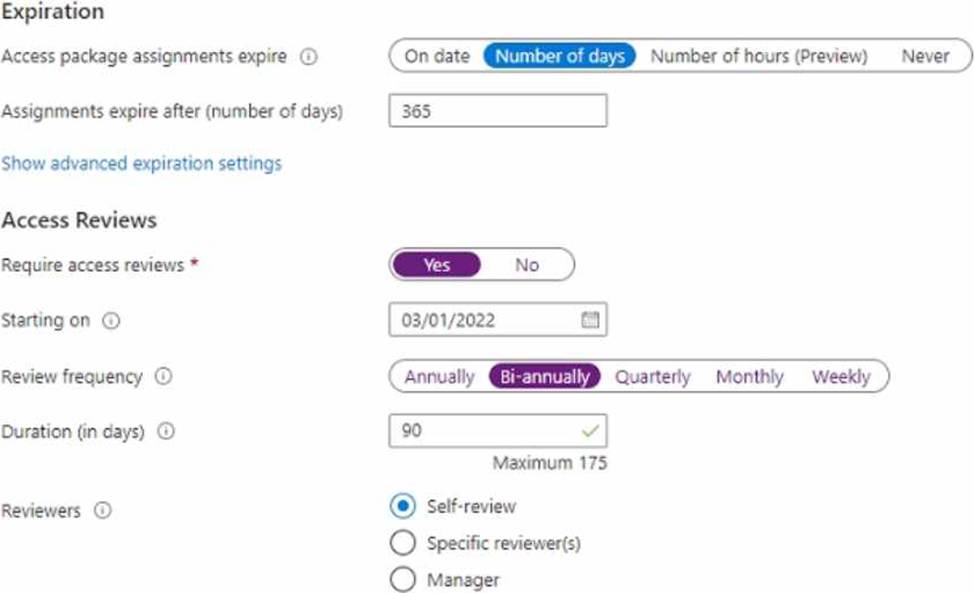Image resolution: width=974 pixels, height=593 pixels.
Task: Select Number of hours (Preview) option
Action: pyautogui.click(x=759, y=56)
